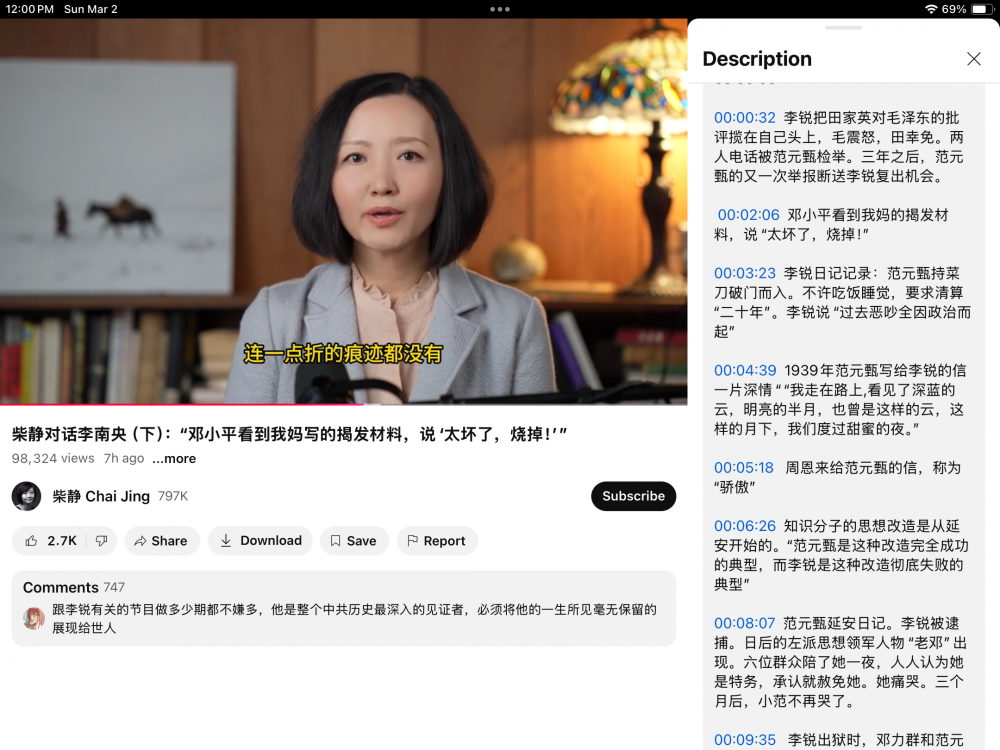Image resolution: width=1000 pixels, height=750 pixels.
Task: Click the red video progress bar
Action: click(180, 404)
